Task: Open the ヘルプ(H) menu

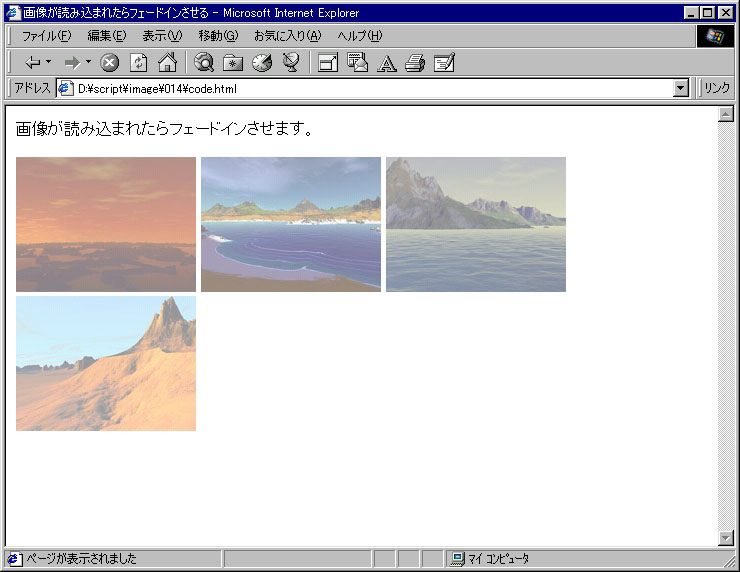Action: pos(360,36)
